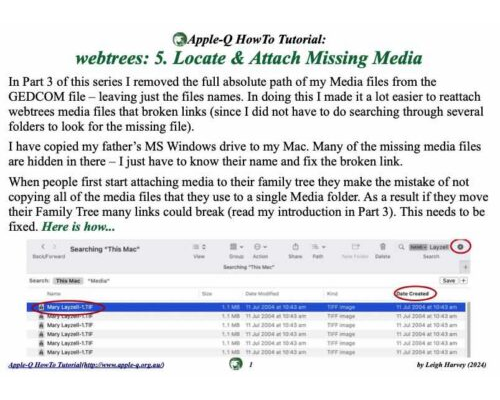Screen dimensions: 500x400
Task: Sort by the Size column header
Action: coord(207,294)
